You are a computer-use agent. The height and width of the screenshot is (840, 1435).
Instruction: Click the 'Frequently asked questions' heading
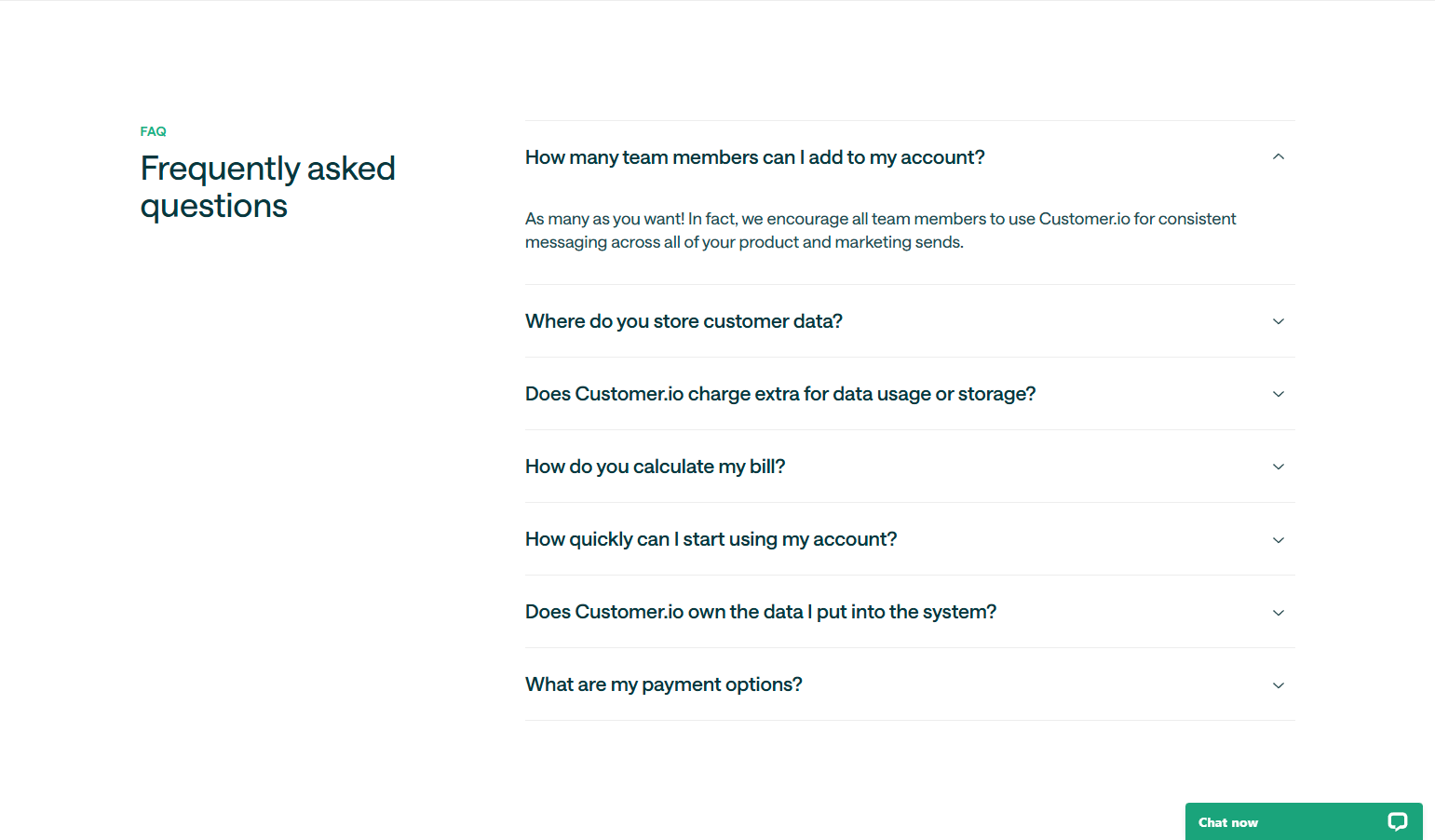pos(267,186)
